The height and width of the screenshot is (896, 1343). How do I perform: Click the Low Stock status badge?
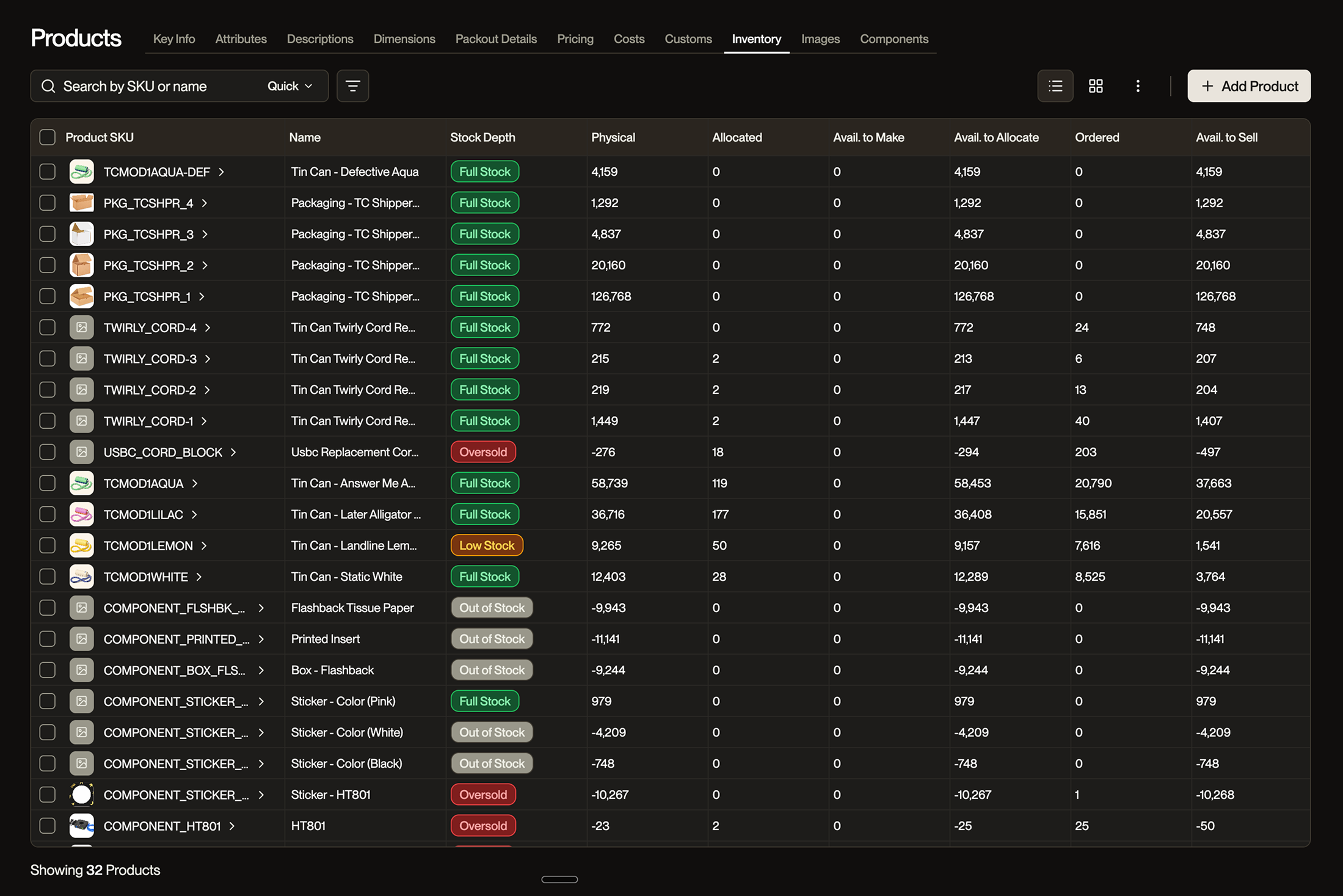pos(487,545)
